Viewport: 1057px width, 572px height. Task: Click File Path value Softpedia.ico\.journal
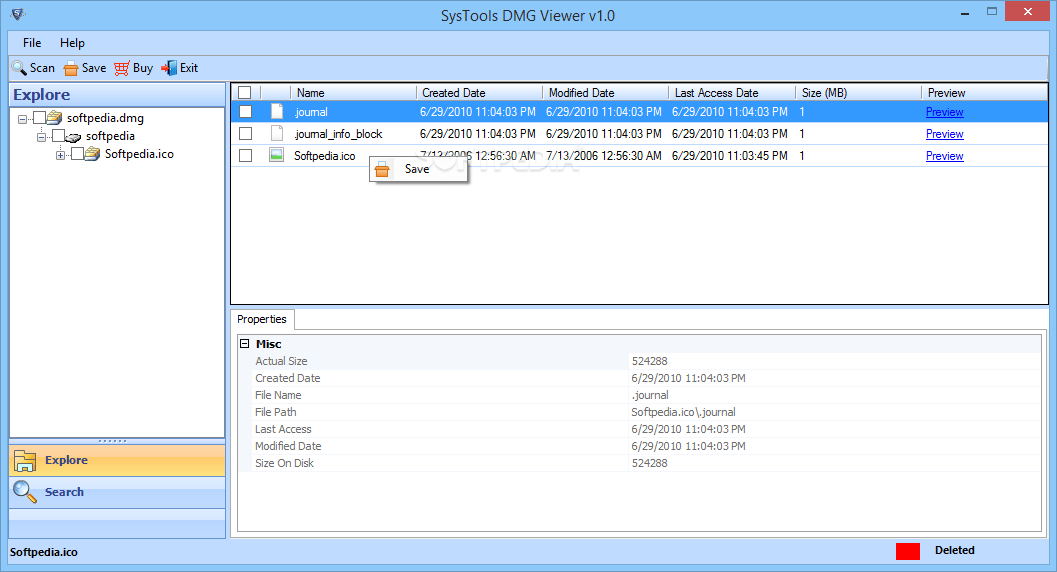tap(683, 412)
